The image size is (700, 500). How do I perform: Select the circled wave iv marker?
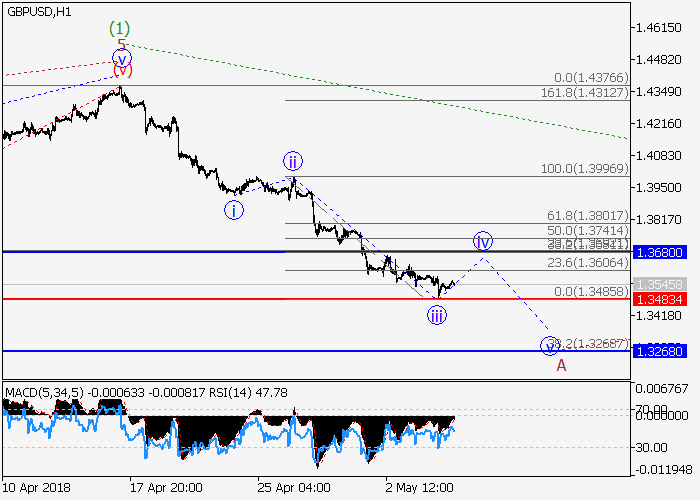point(483,241)
